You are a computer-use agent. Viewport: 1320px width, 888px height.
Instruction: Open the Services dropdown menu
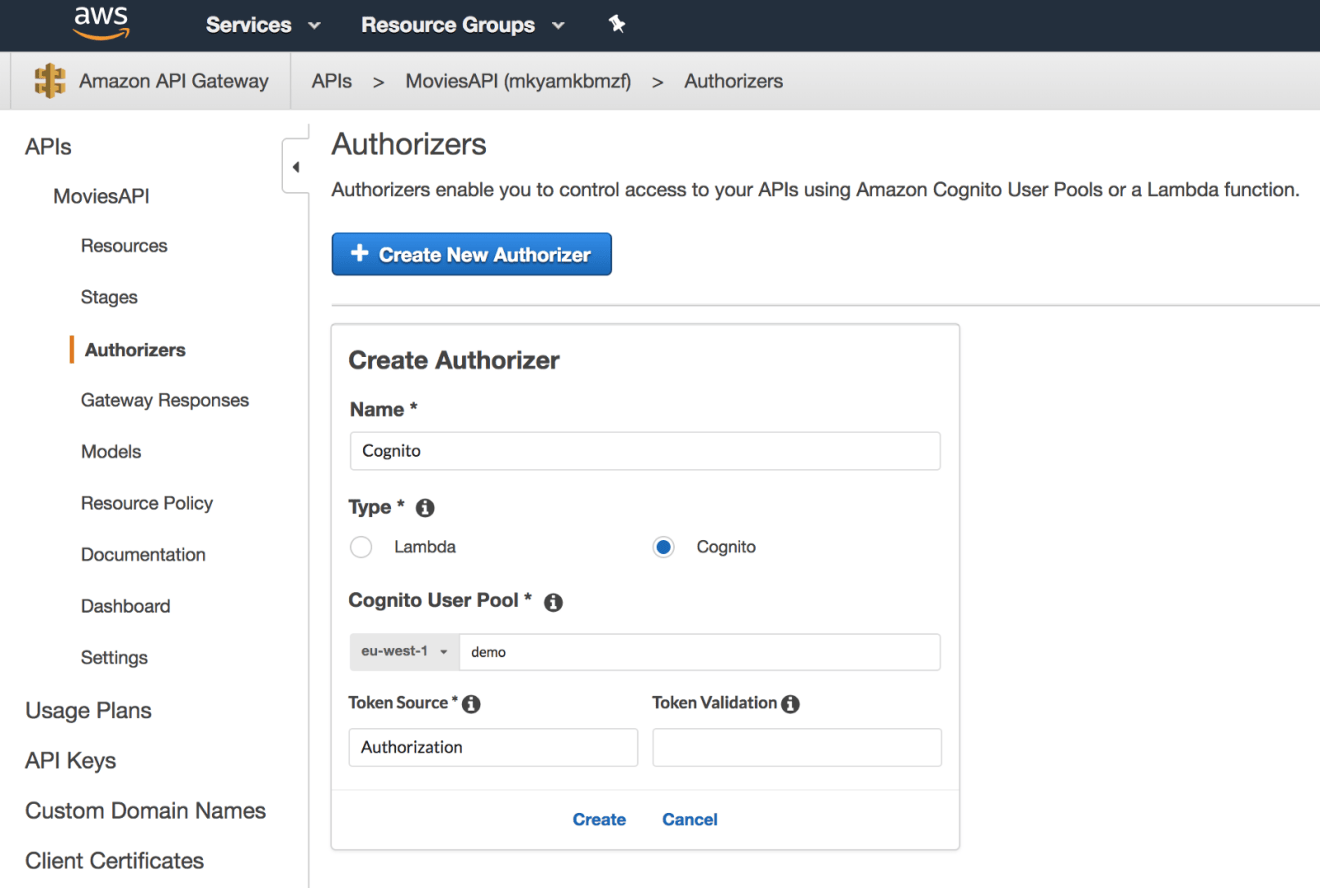(x=263, y=25)
